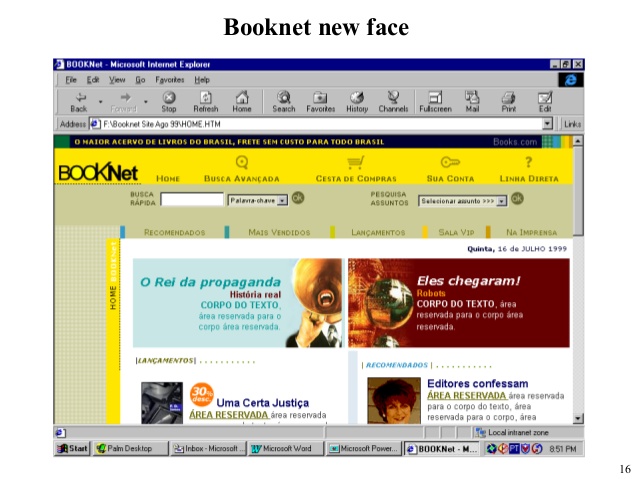The height and width of the screenshot is (479, 638).
Task: Click the Cesta de Compras link
Action: [x=356, y=179]
